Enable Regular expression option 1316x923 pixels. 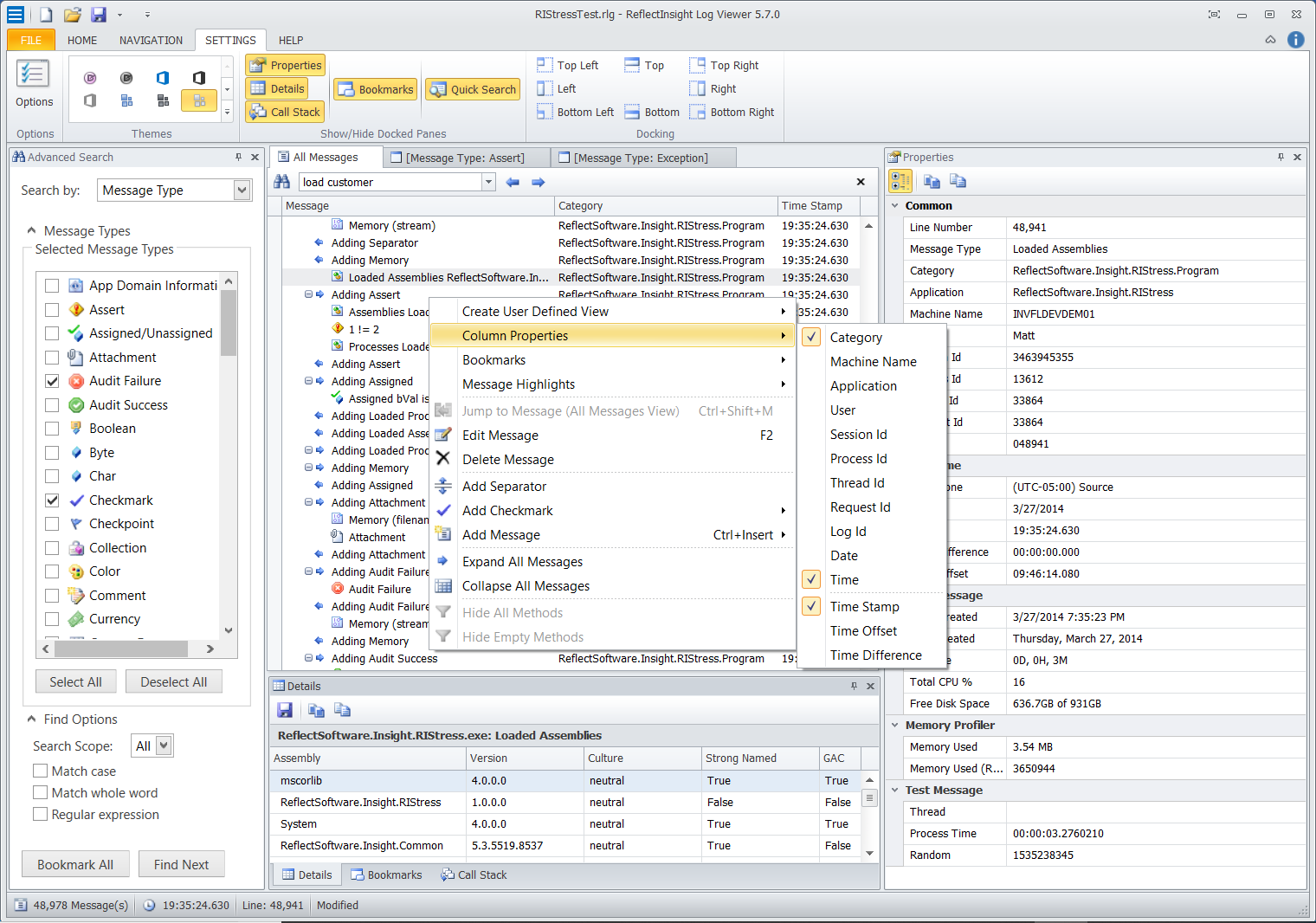[x=40, y=814]
